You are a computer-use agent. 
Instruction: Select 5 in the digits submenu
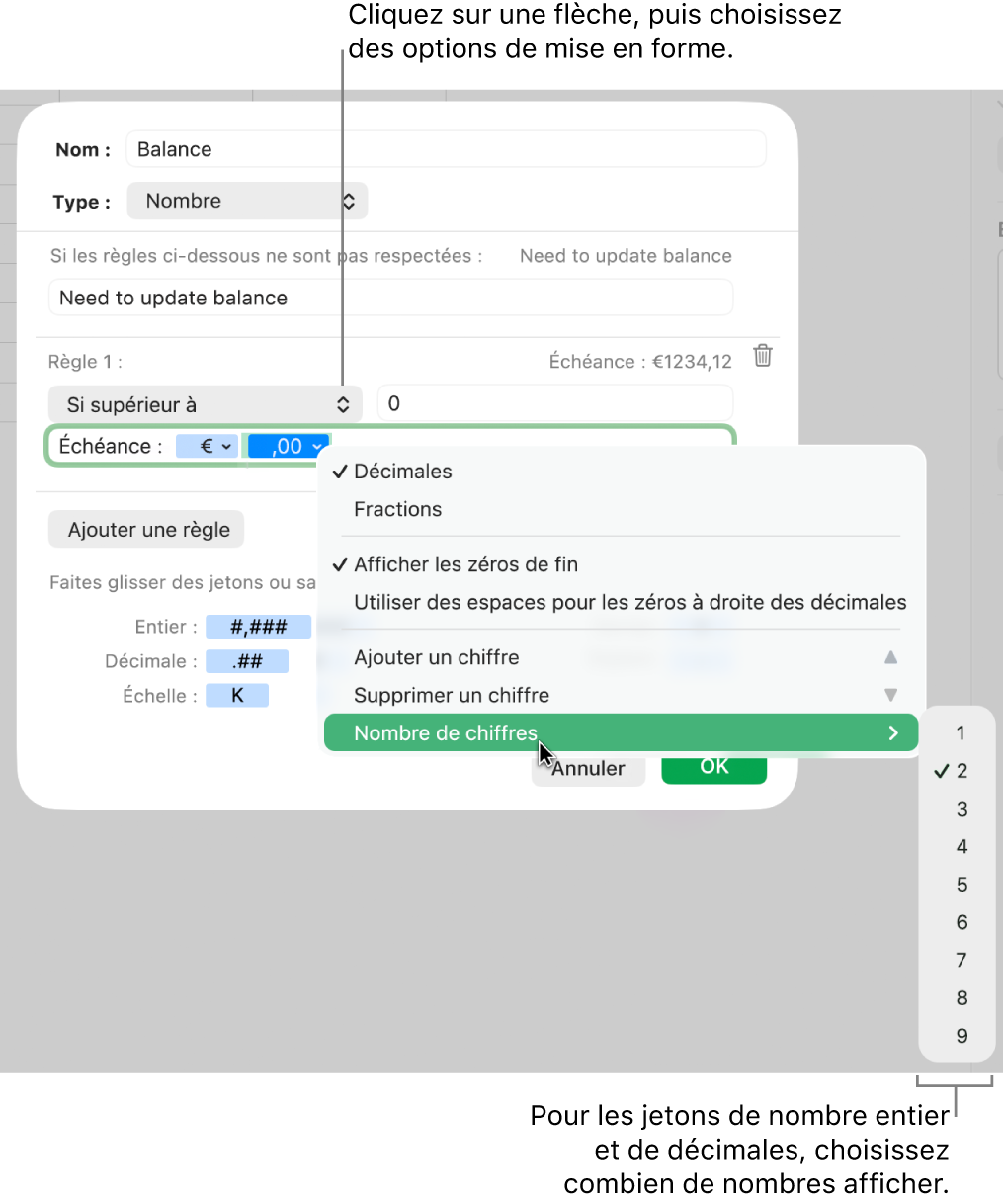point(962,884)
